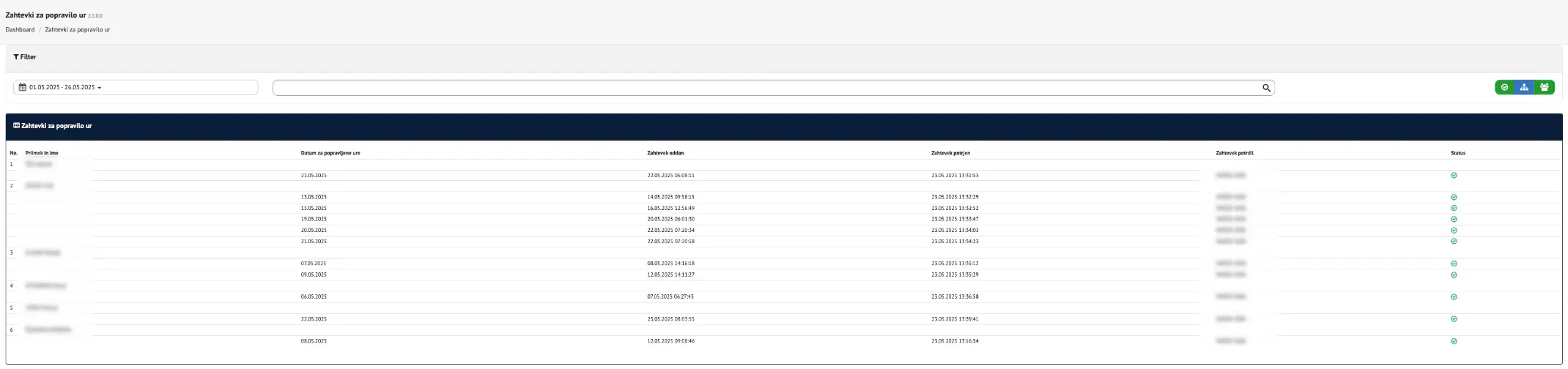This screenshot has height=369, width=1568.
Task: Click the Status column header
Action: [x=1457, y=153]
